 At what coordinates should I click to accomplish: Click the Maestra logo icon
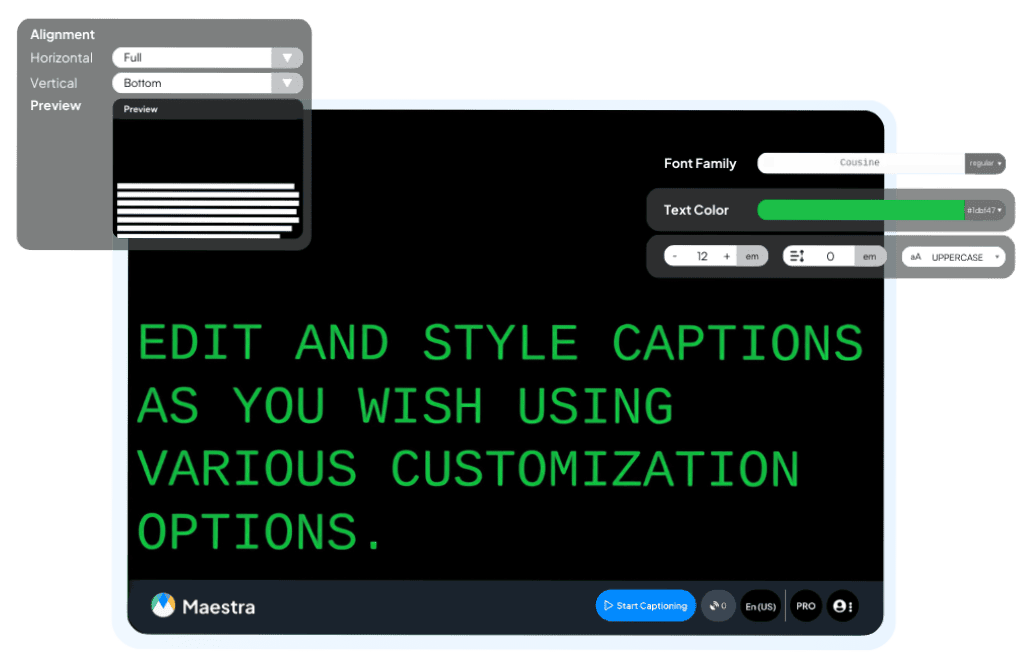tap(163, 605)
